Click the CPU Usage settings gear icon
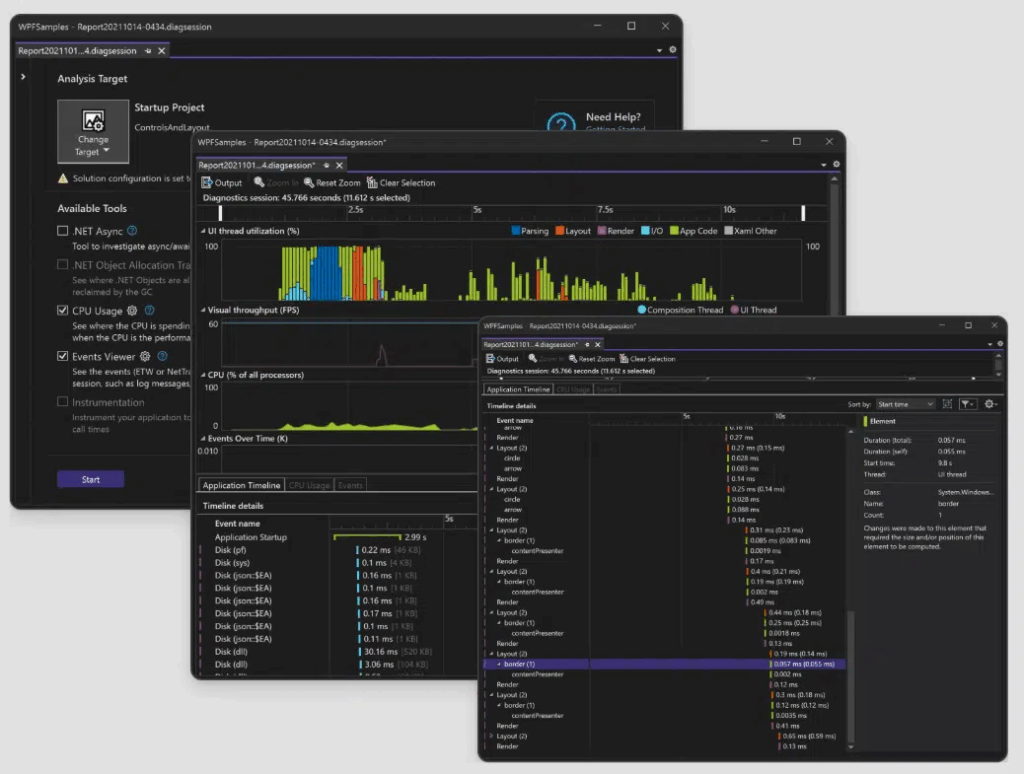The height and width of the screenshot is (774, 1024). [132, 311]
